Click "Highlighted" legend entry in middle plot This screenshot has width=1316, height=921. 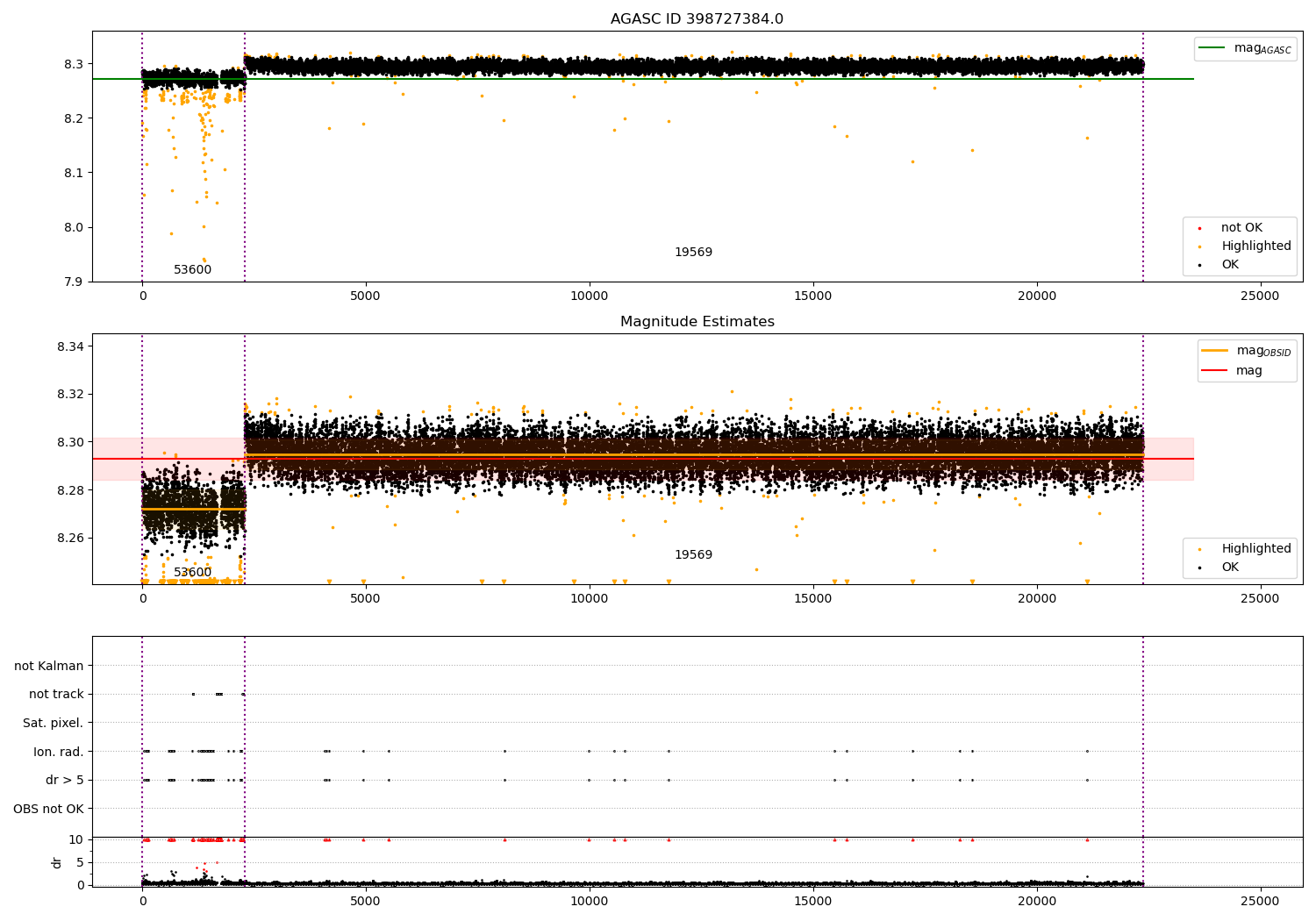coord(1255,549)
